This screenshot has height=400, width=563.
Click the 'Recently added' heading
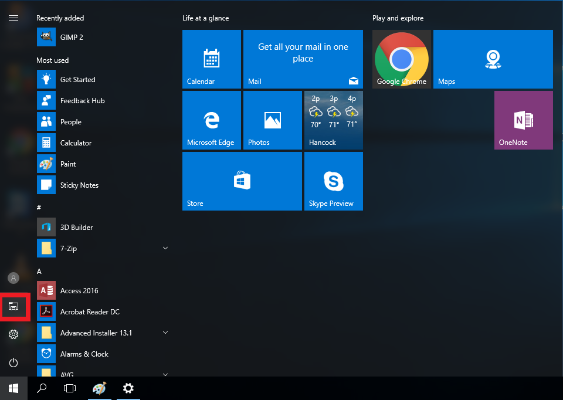click(x=60, y=18)
